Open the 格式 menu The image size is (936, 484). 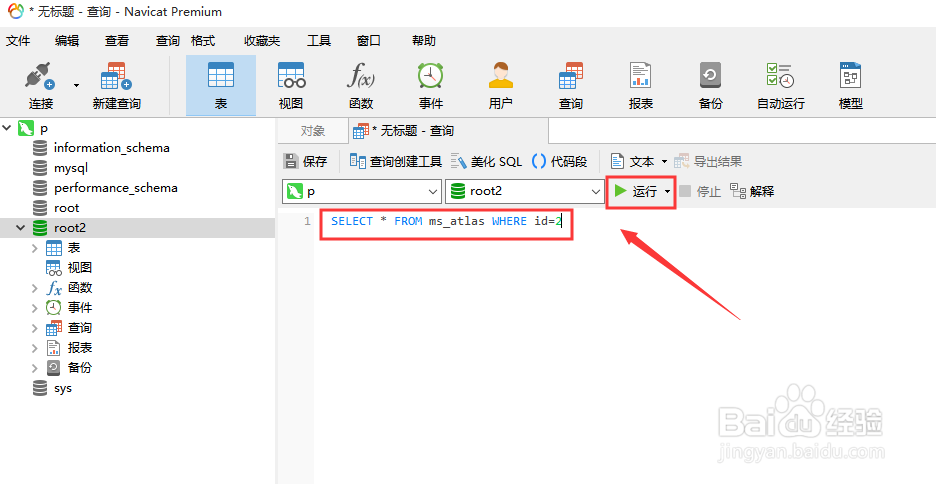203,41
